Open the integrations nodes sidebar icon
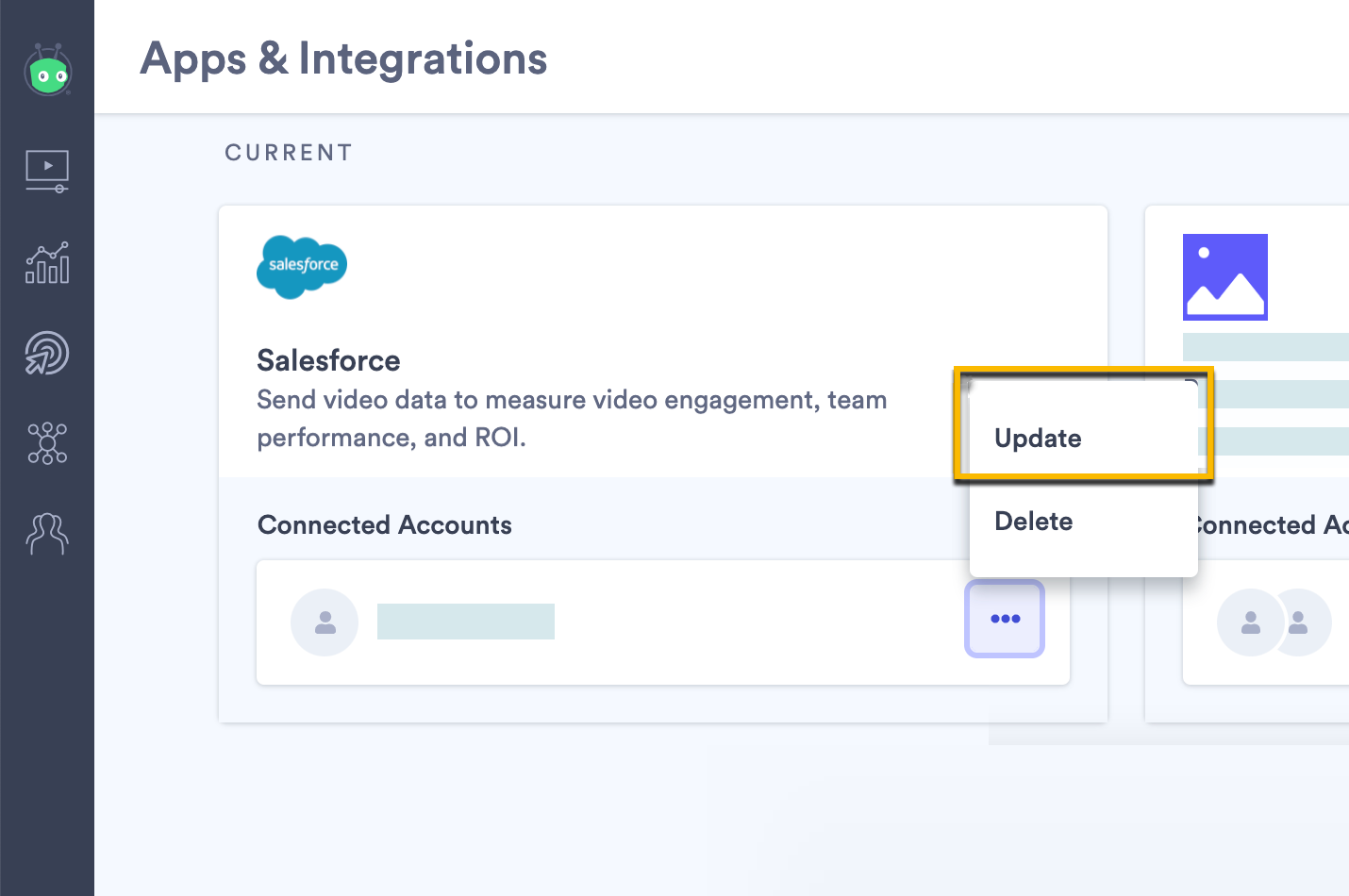This screenshot has height=896, width=1349. coord(47,443)
